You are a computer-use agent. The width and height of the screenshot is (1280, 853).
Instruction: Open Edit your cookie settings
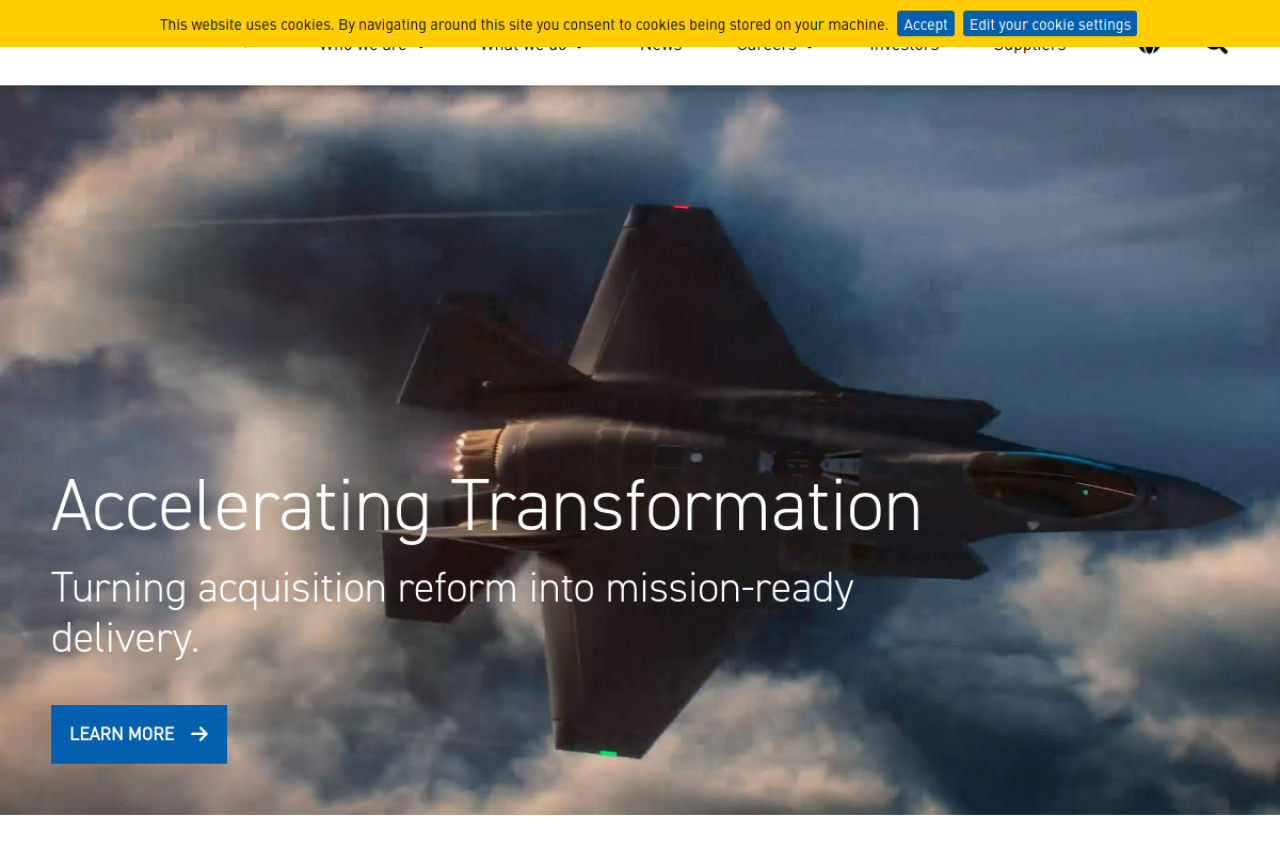1049,24
